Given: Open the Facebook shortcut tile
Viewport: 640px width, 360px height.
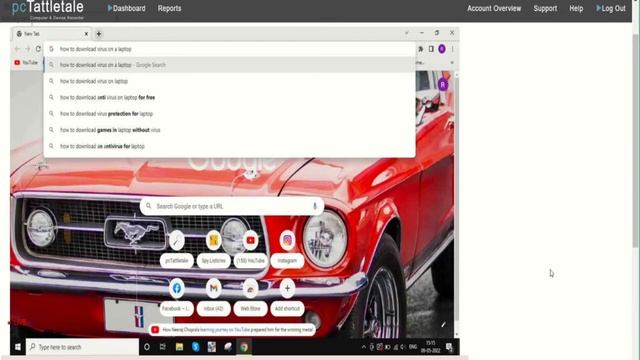Looking at the screenshot, I should (177, 297).
